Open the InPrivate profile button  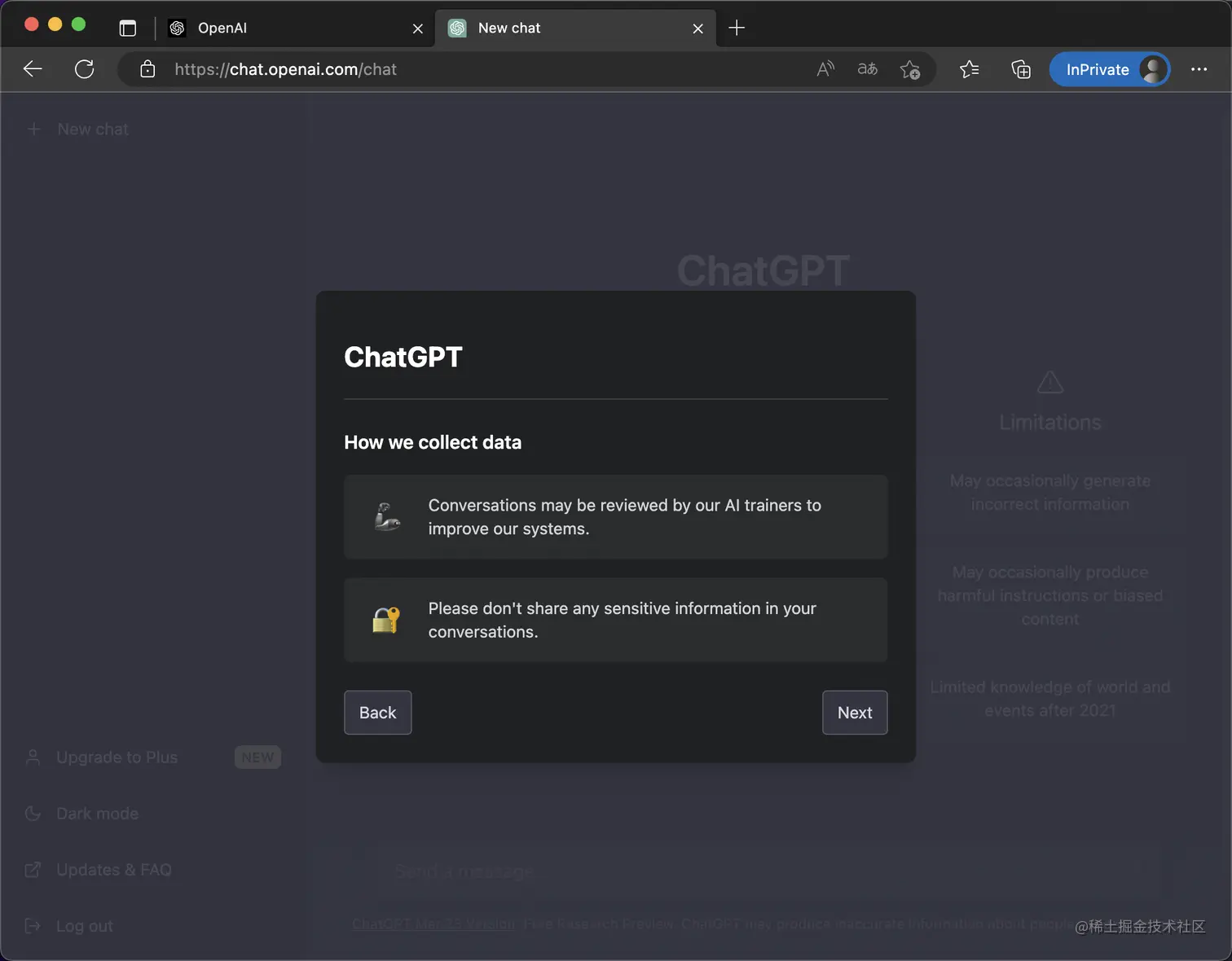pos(1109,69)
